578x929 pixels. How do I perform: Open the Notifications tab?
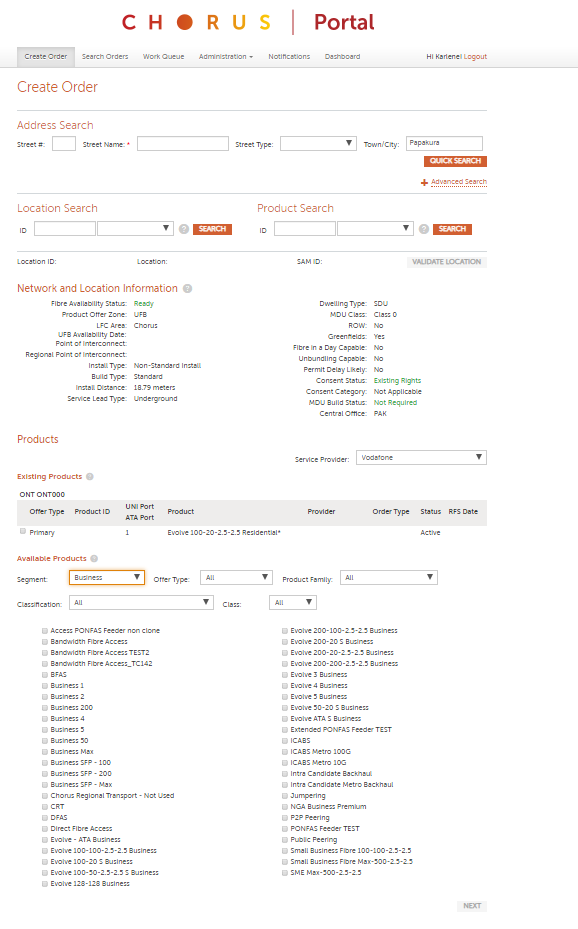pos(289,57)
